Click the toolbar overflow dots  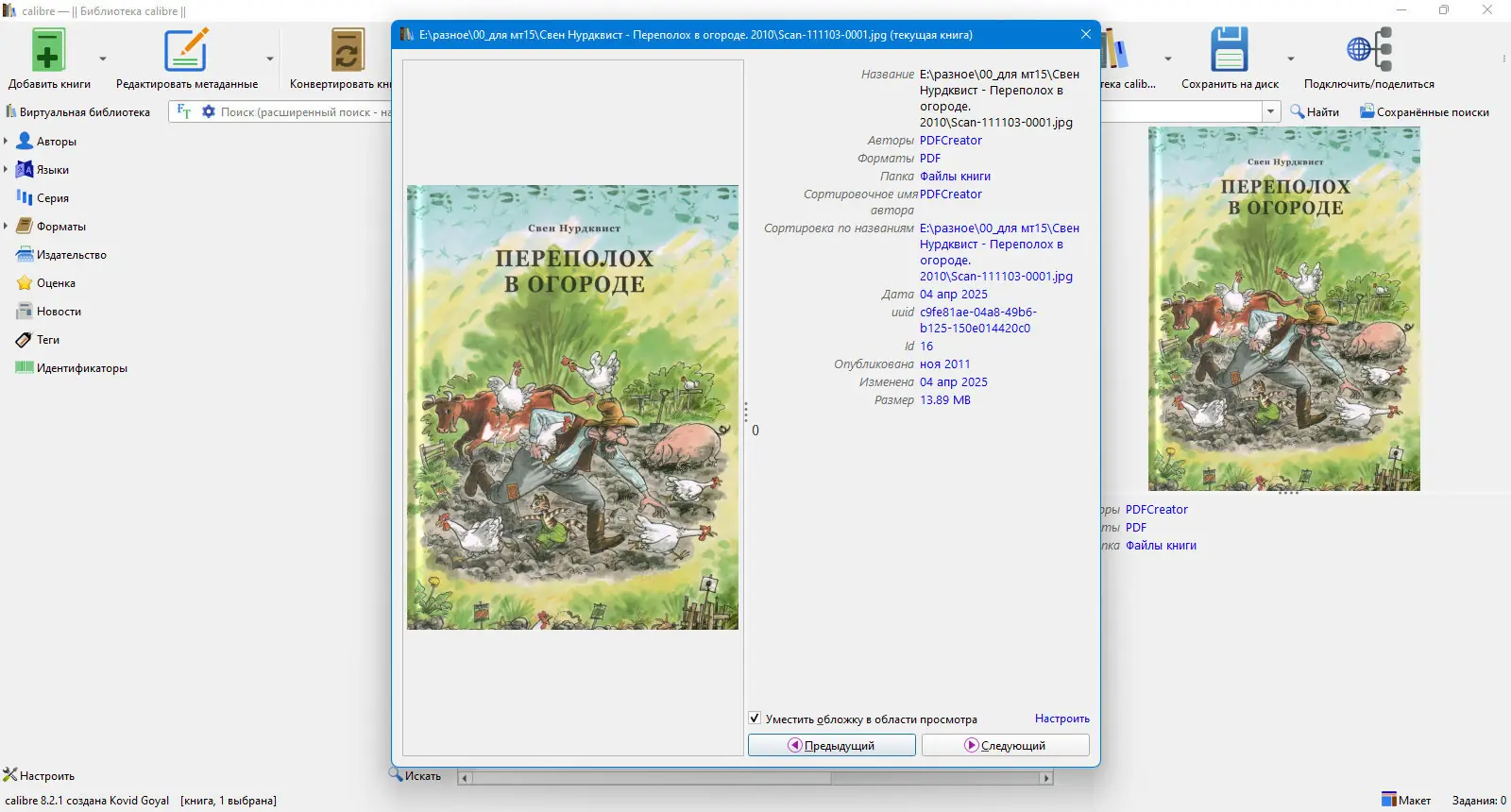(x=1504, y=59)
